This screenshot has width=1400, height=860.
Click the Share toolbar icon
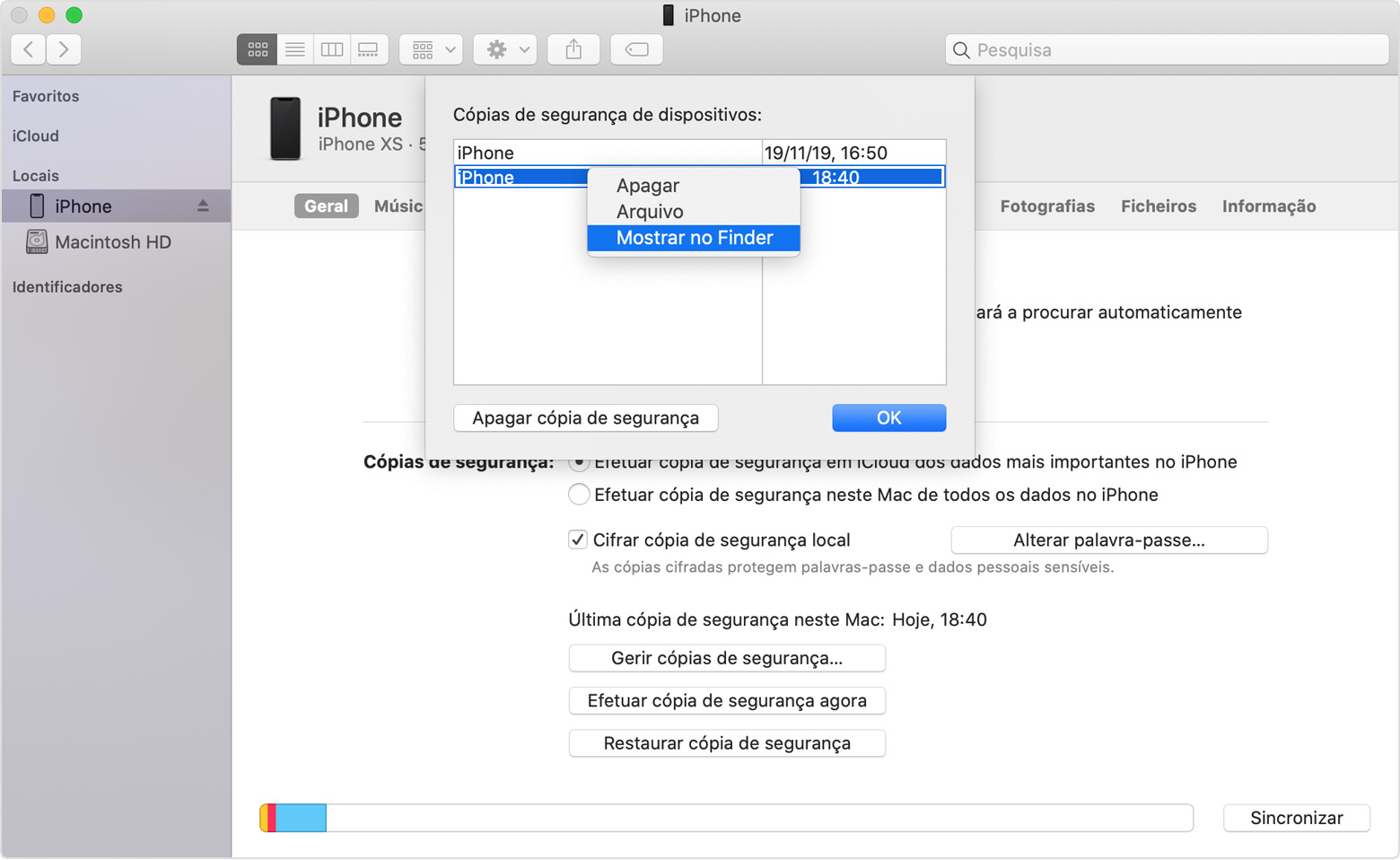573,49
